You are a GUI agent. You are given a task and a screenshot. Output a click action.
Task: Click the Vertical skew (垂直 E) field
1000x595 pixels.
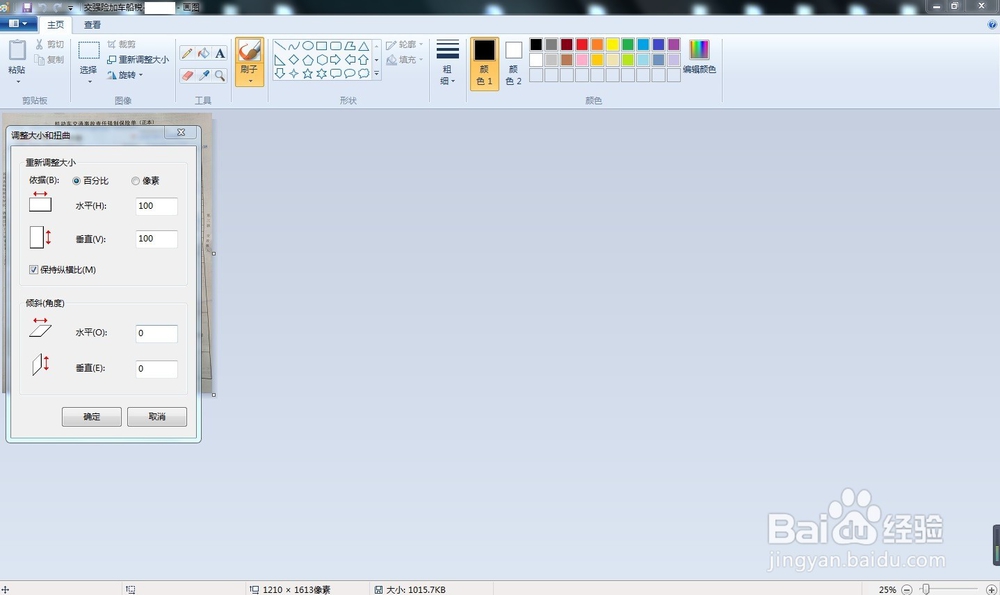coord(156,369)
